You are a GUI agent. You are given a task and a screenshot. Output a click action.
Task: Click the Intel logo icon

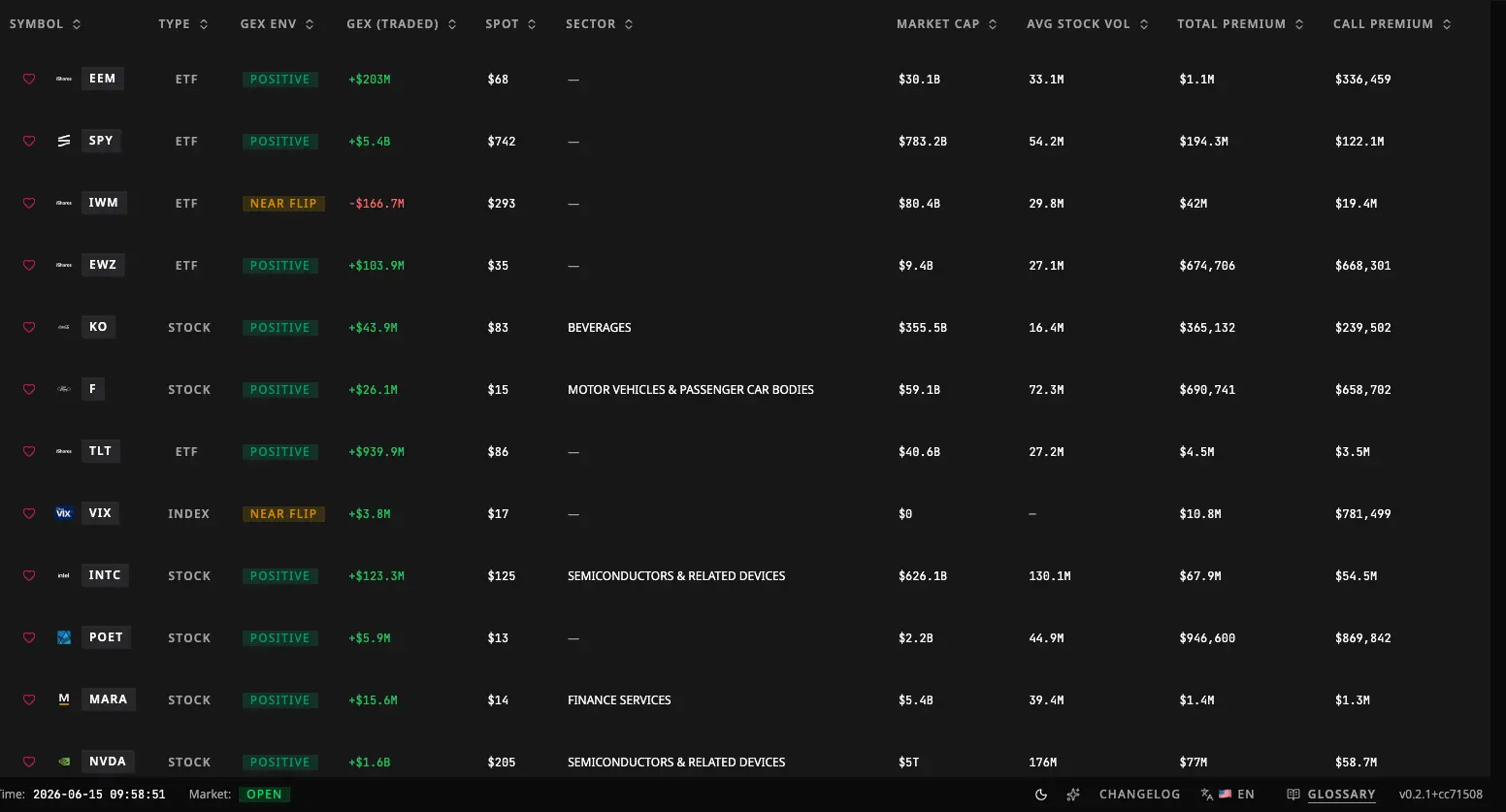pos(64,575)
